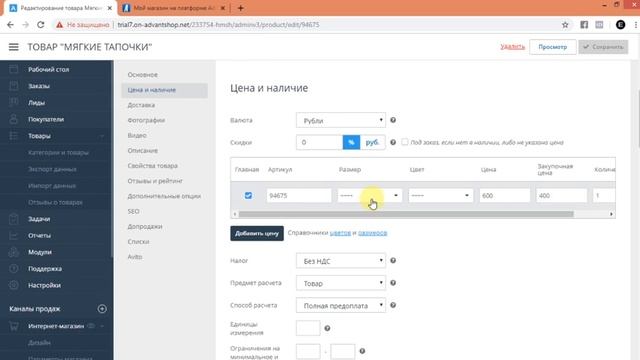Expand the Интернет-магазин channel chevron
Screen dimensions: 640x360
[x=102, y=326]
